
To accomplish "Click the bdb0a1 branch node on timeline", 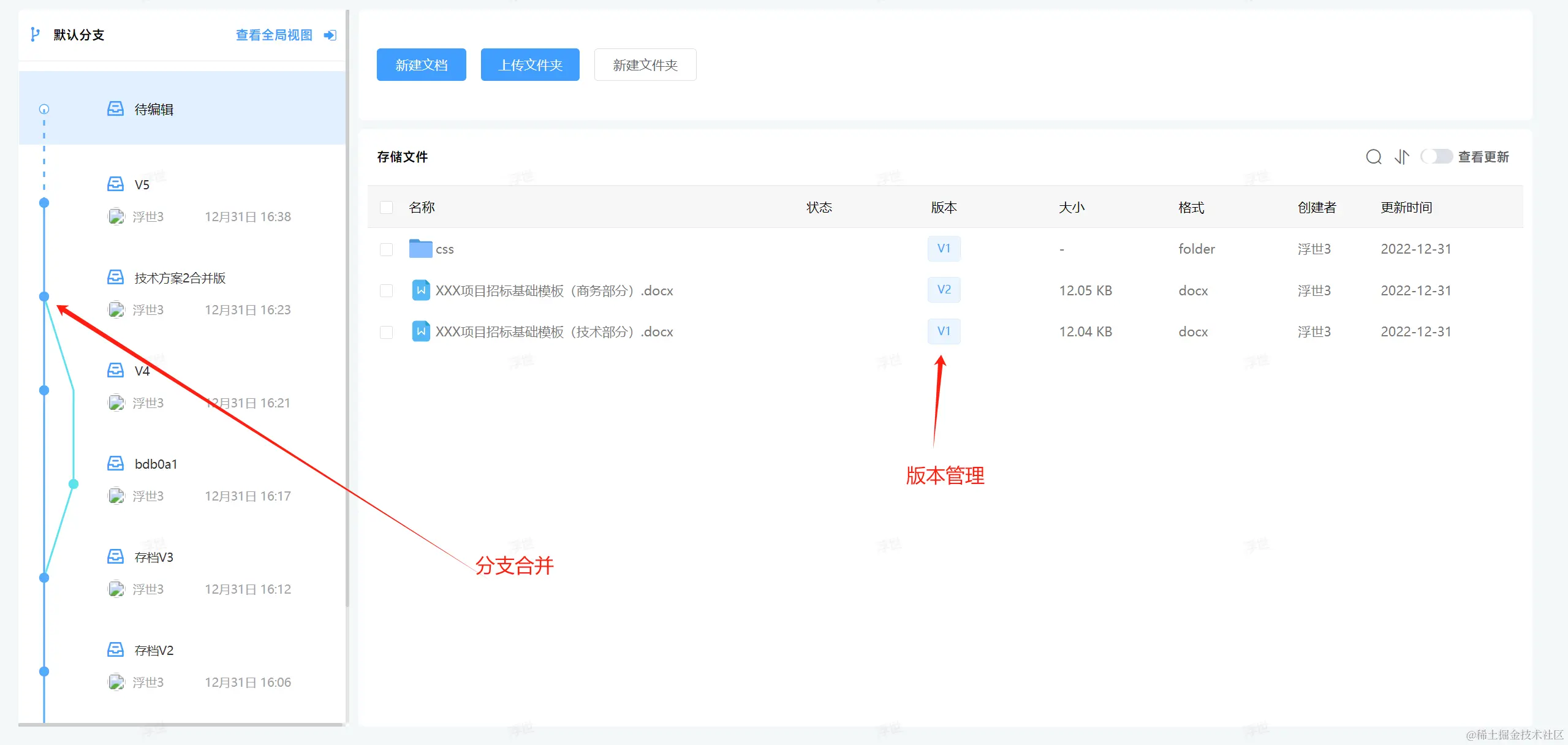I will click(x=74, y=484).
